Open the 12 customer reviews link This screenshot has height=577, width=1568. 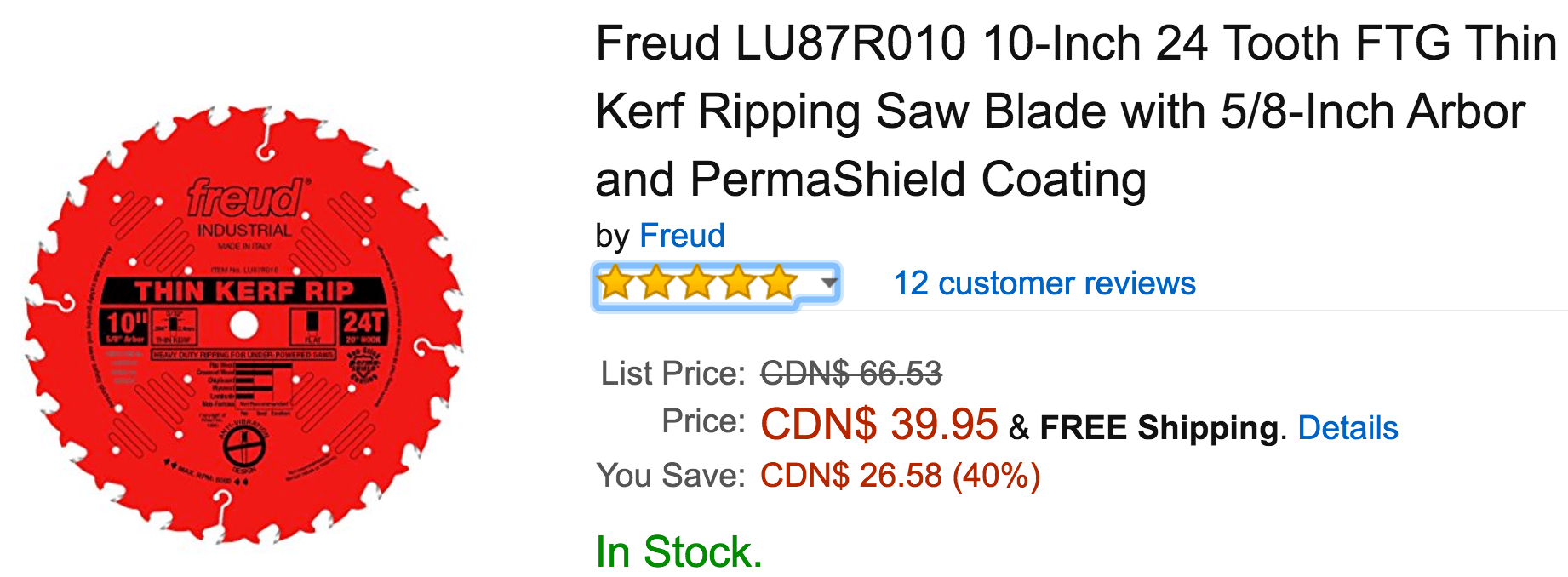click(1044, 283)
